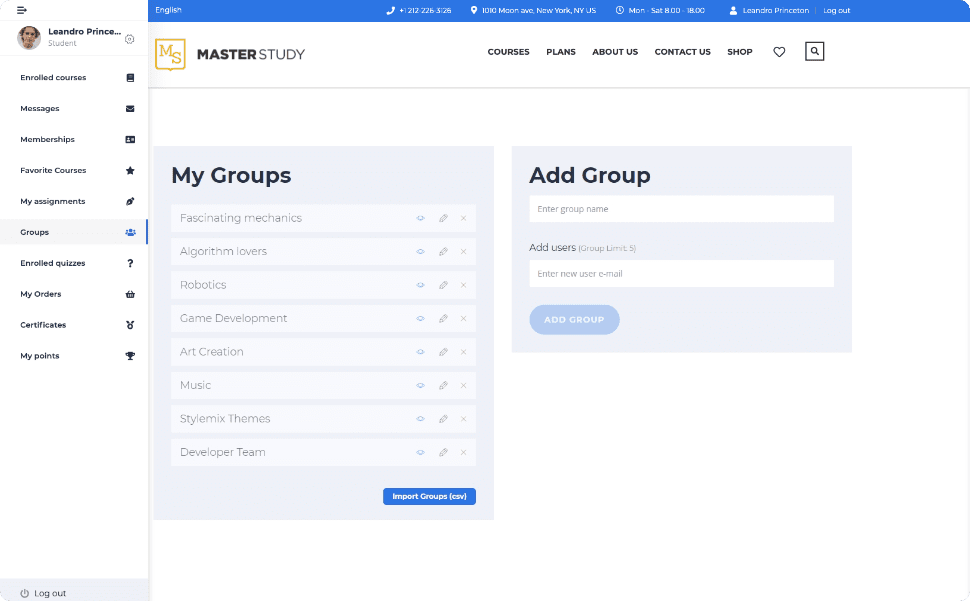
Task: Click pencil icon for Game Development group
Action: (443, 318)
